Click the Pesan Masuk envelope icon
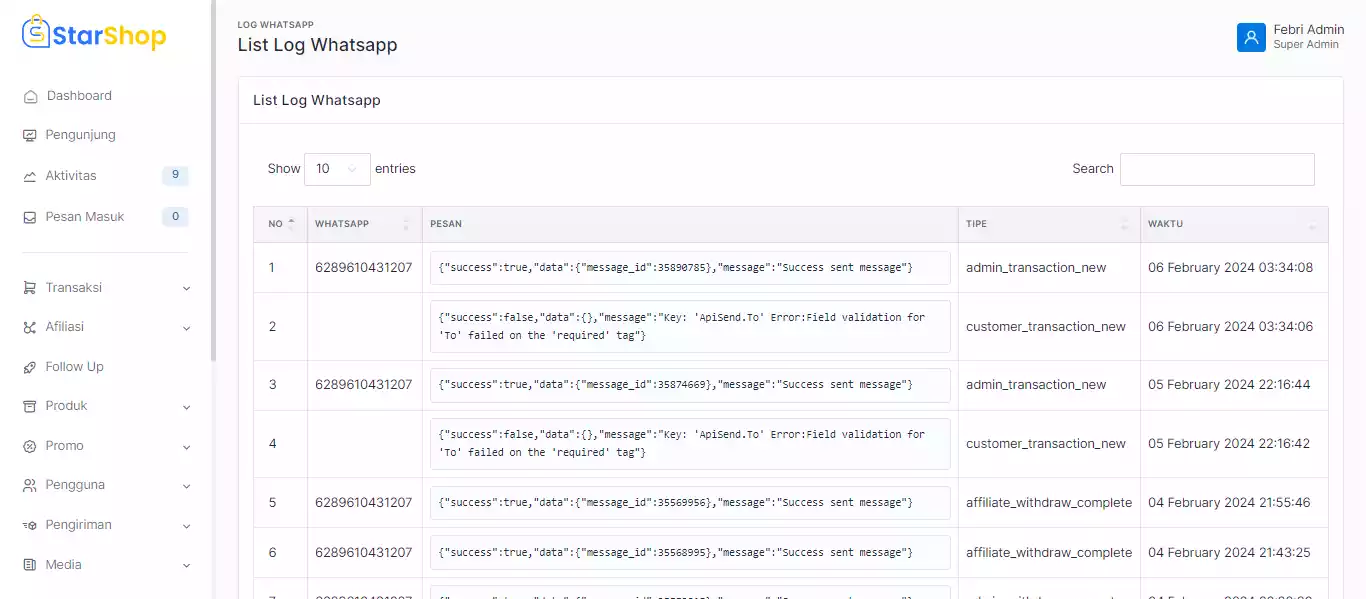 pyautogui.click(x=30, y=217)
